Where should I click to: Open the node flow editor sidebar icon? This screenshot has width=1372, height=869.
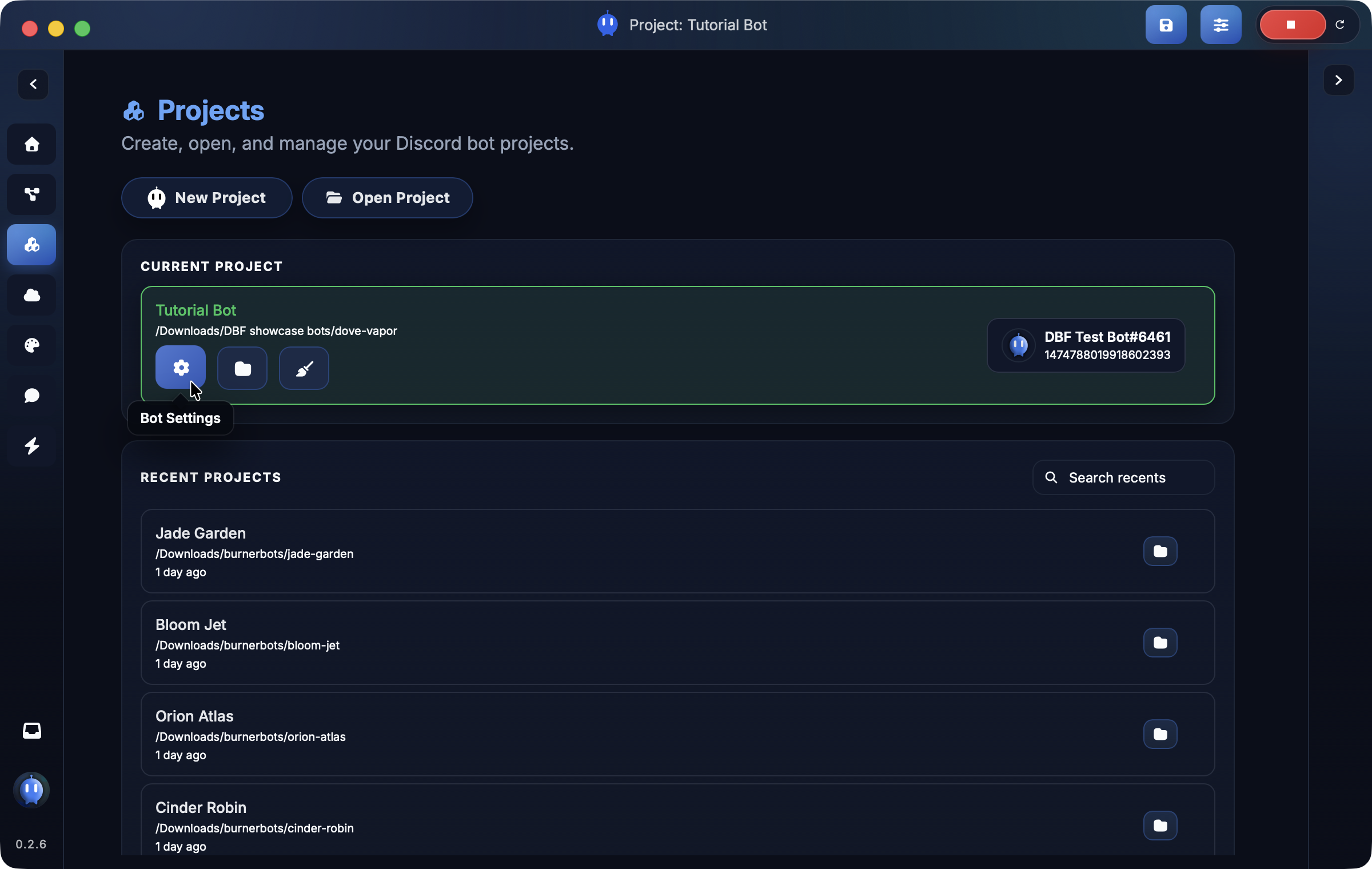point(31,194)
